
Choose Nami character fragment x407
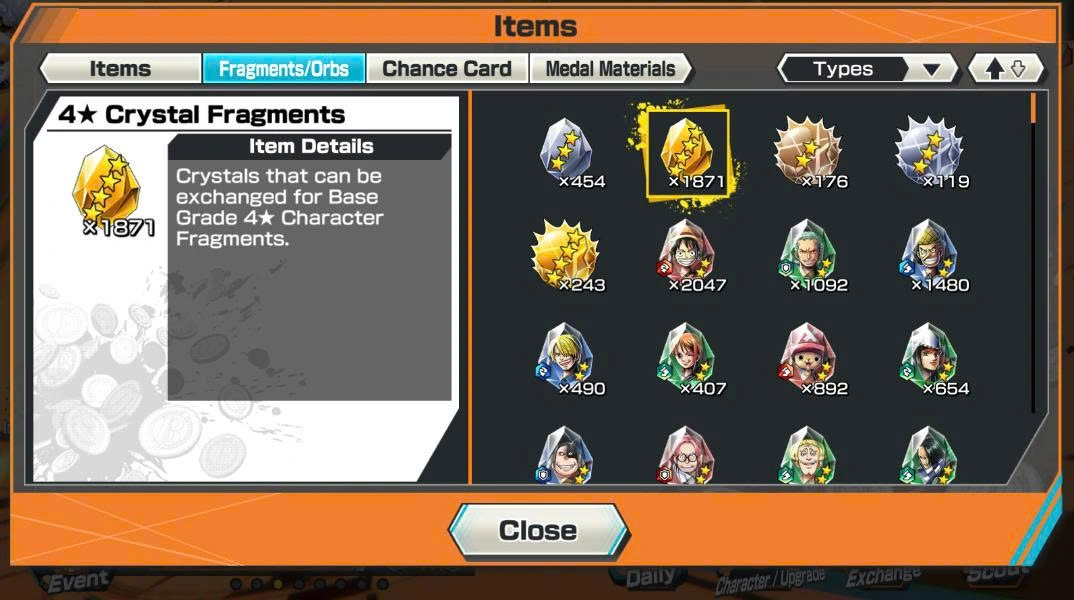pyautogui.click(x=688, y=359)
